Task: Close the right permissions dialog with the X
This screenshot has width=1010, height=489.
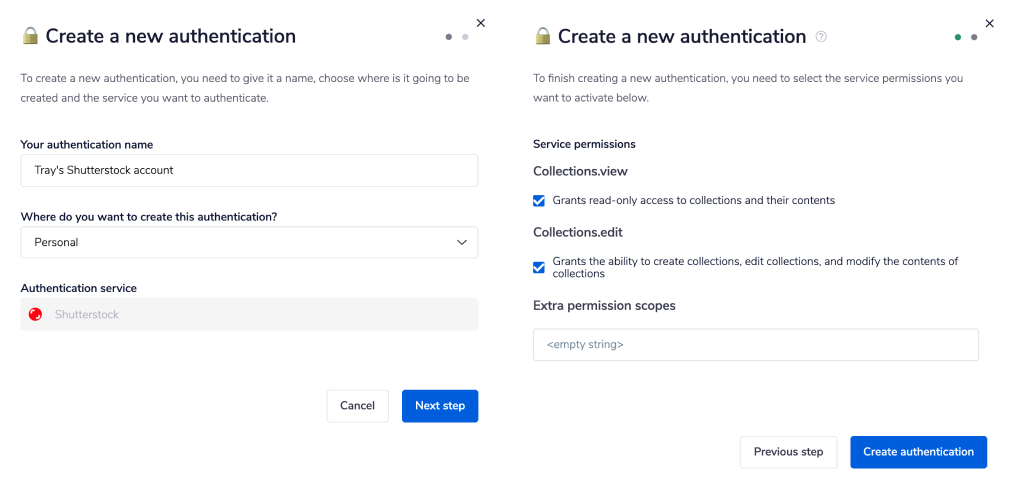Action: [990, 23]
